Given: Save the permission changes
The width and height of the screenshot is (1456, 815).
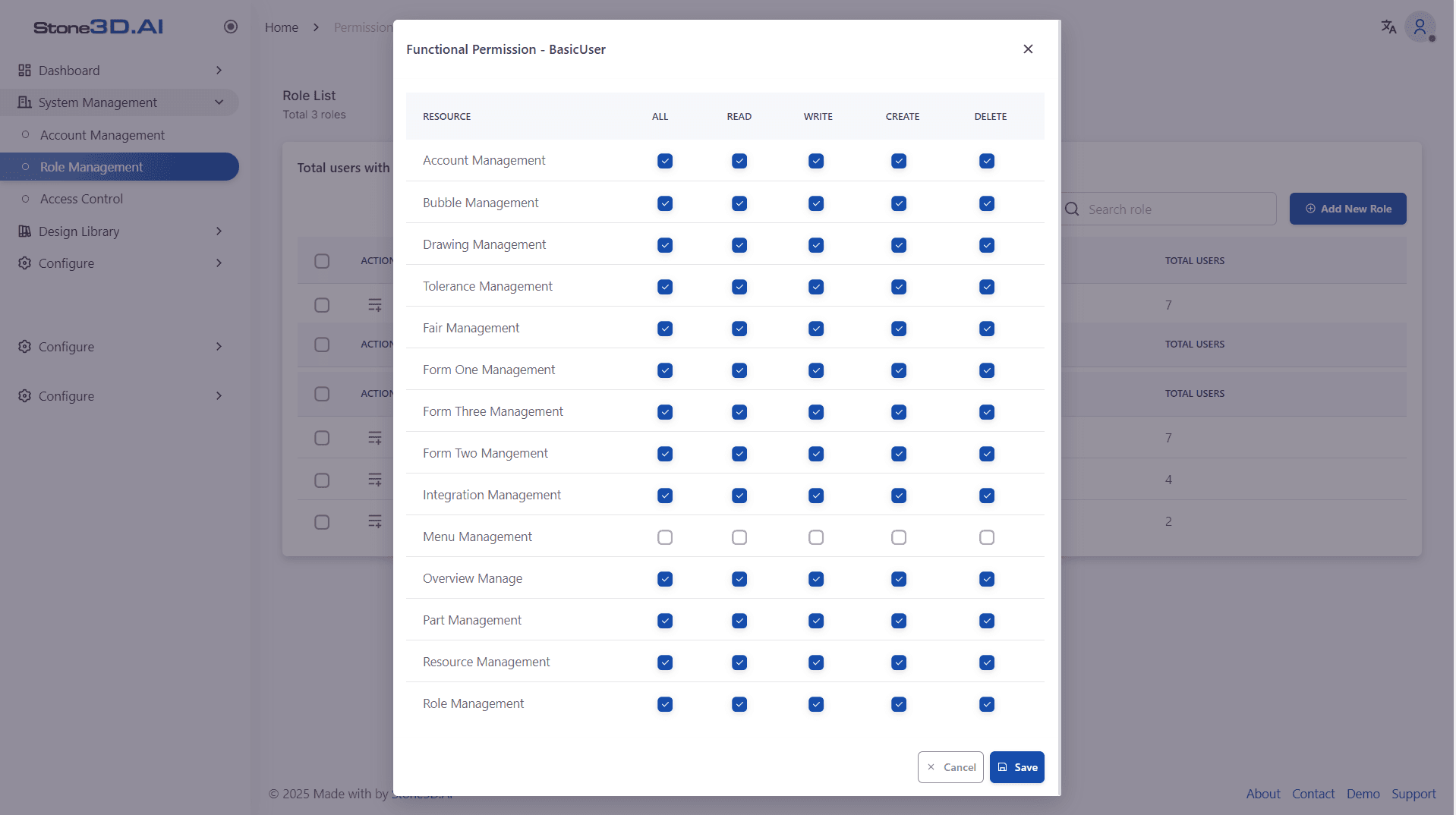Looking at the screenshot, I should pyautogui.click(x=1016, y=767).
